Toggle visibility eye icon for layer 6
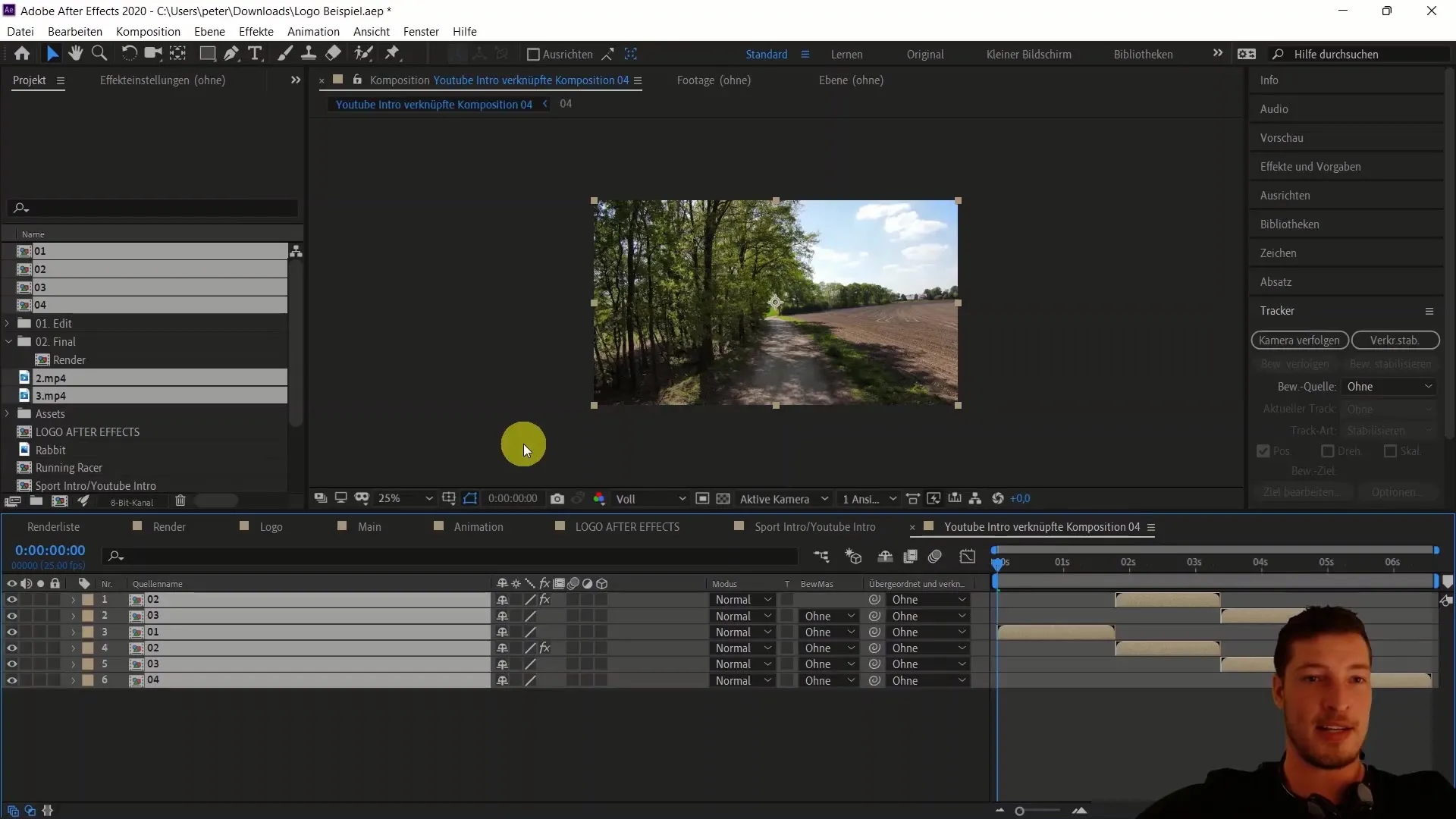The height and width of the screenshot is (819, 1456). pyautogui.click(x=11, y=680)
